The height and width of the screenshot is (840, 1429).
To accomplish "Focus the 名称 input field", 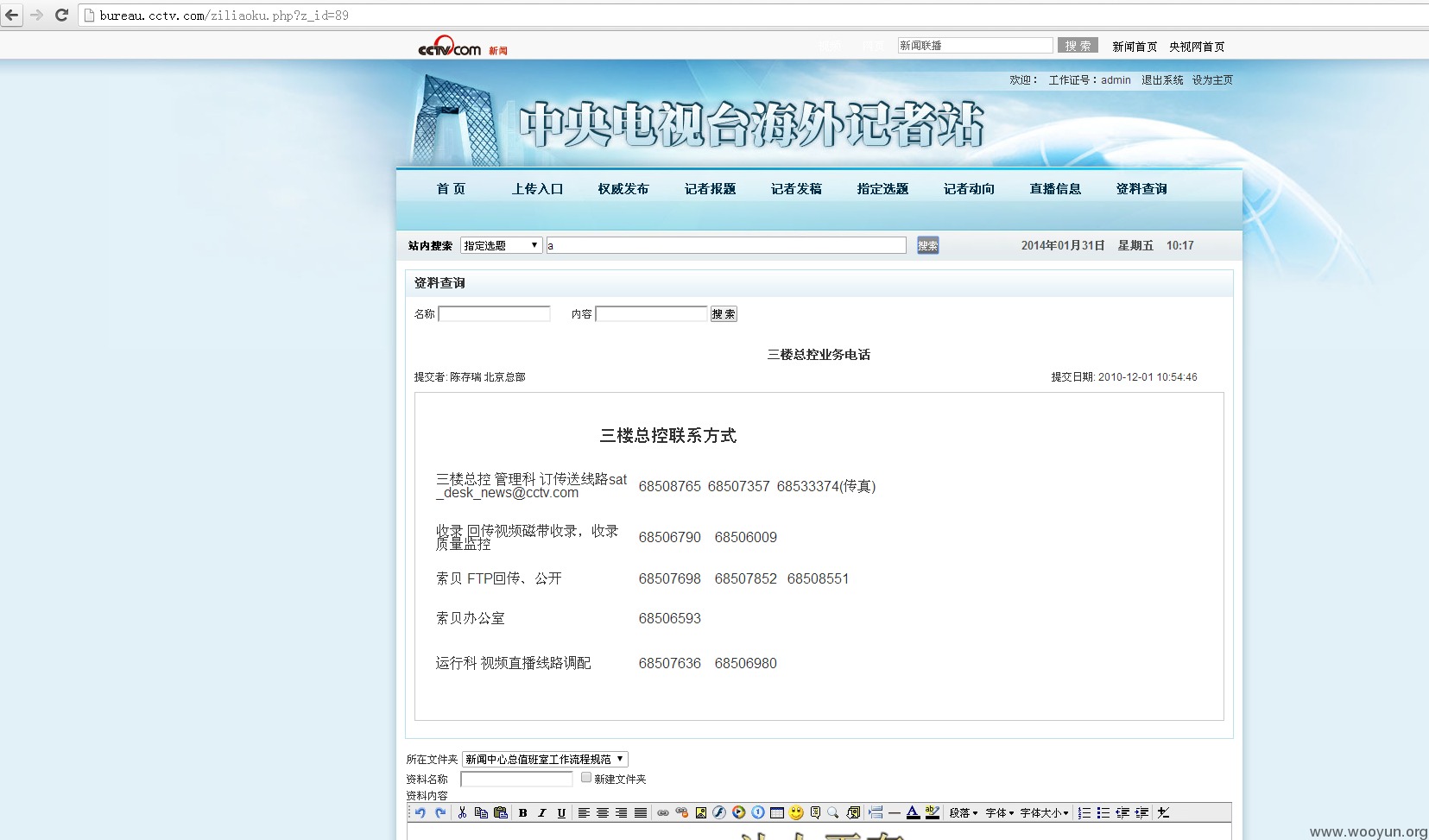I will coord(494,314).
